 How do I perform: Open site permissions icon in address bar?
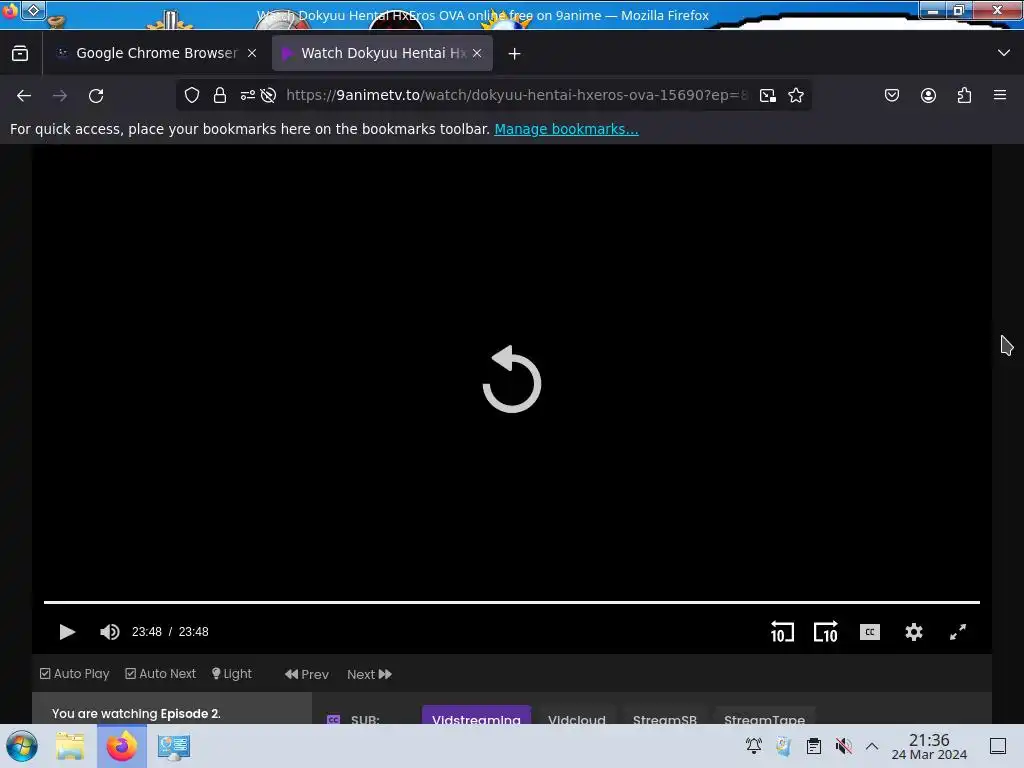(248, 95)
